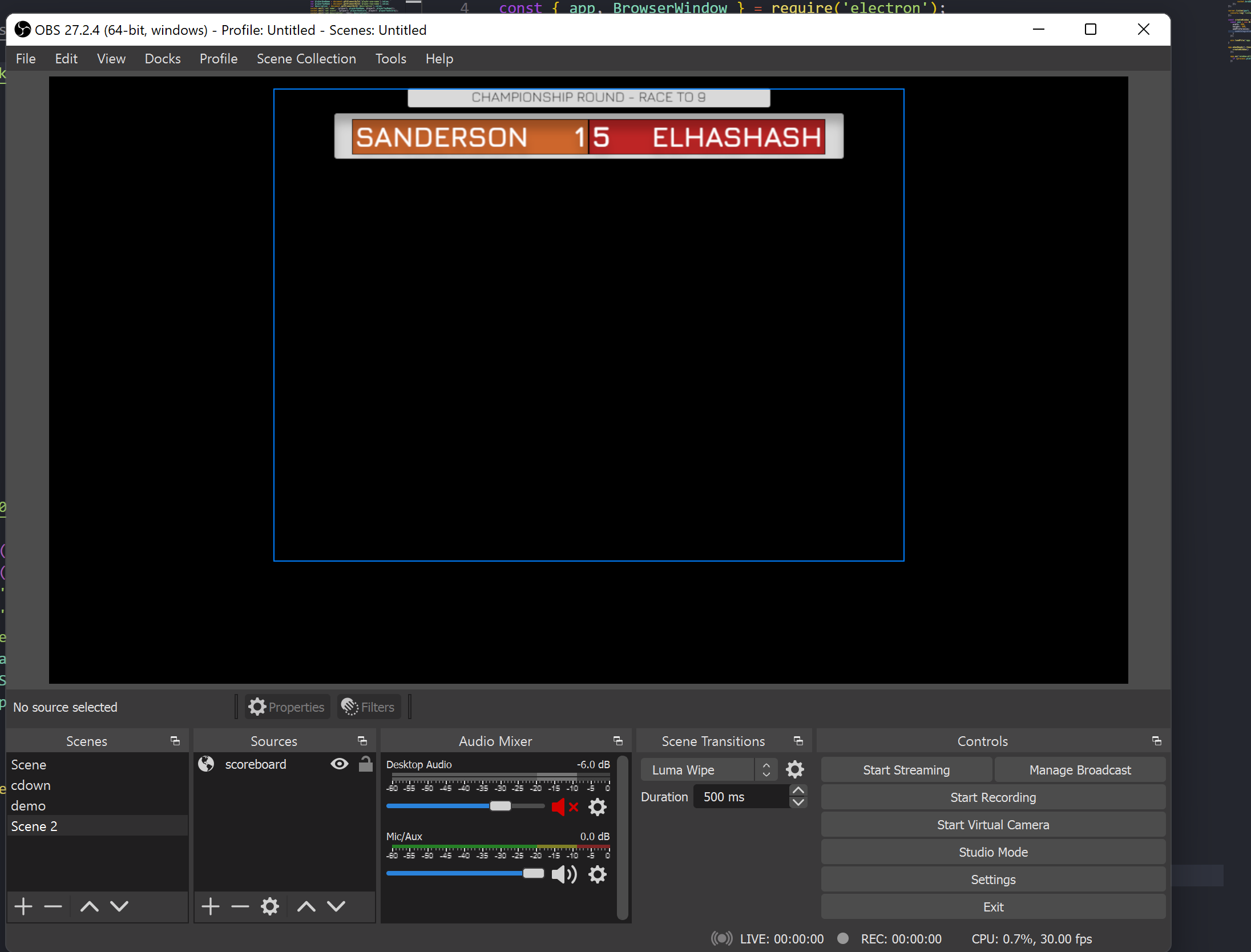
Task: Pop out the Audio Mixer dock icon
Action: [618, 741]
